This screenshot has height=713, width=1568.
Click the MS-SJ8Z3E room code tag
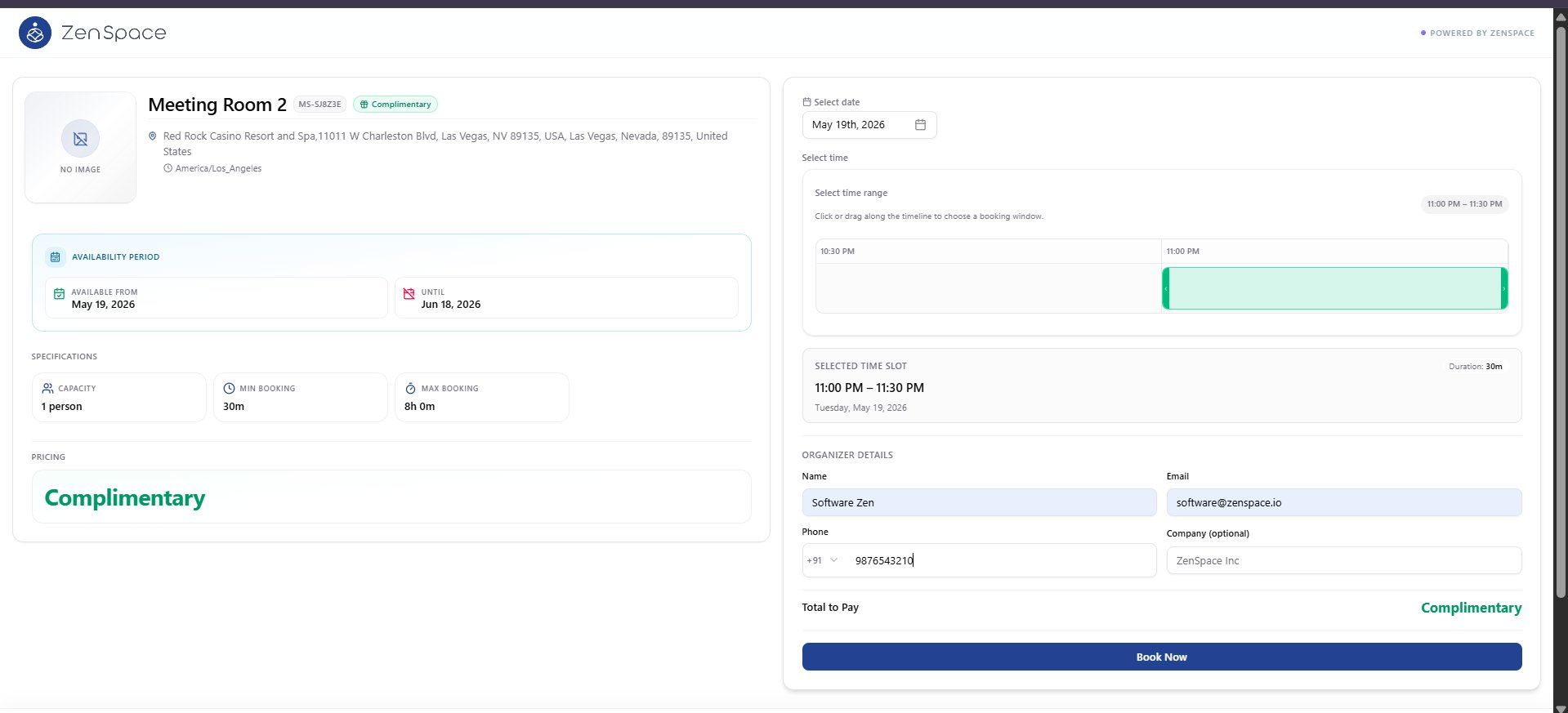click(x=319, y=105)
